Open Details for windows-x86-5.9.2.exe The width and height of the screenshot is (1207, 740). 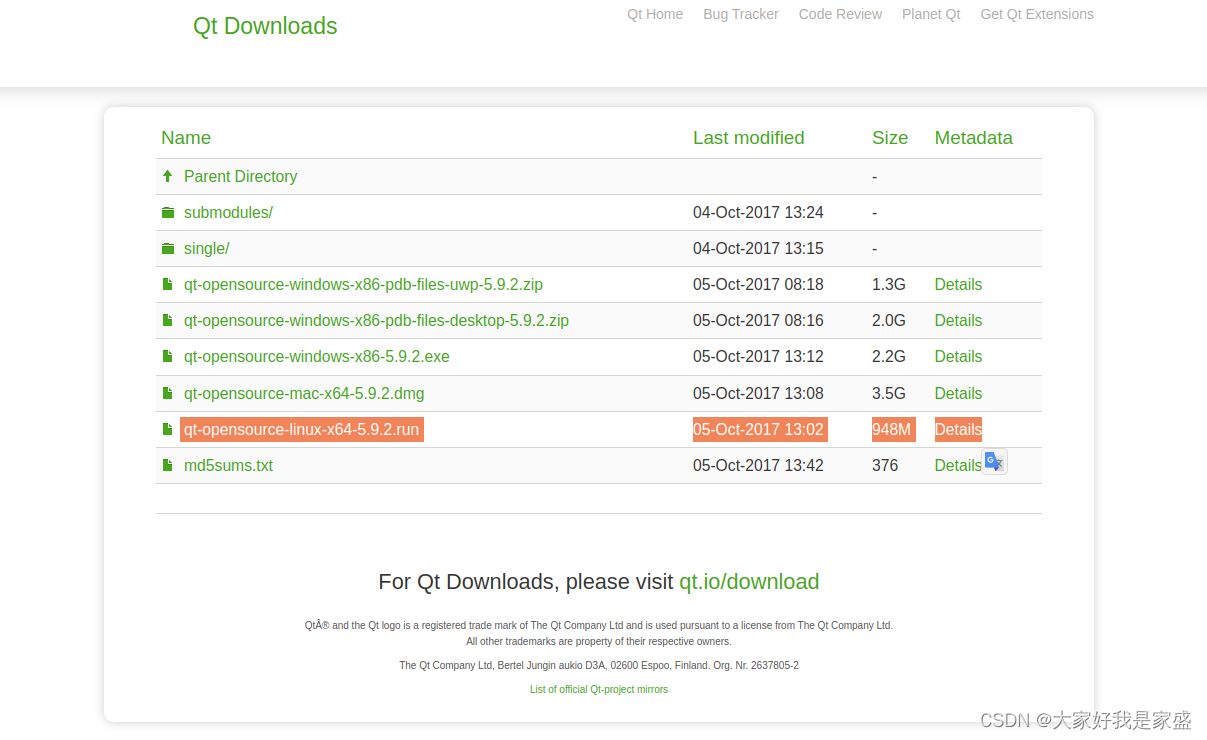[958, 356]
